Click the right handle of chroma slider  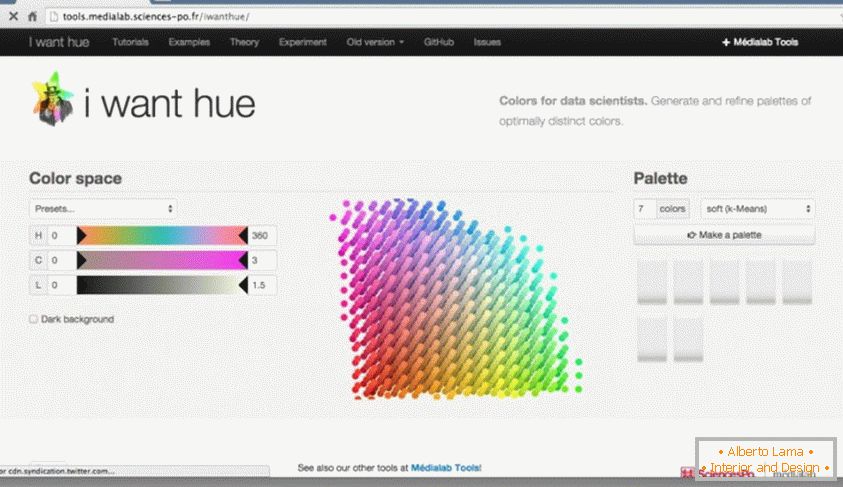pos(244,260)
